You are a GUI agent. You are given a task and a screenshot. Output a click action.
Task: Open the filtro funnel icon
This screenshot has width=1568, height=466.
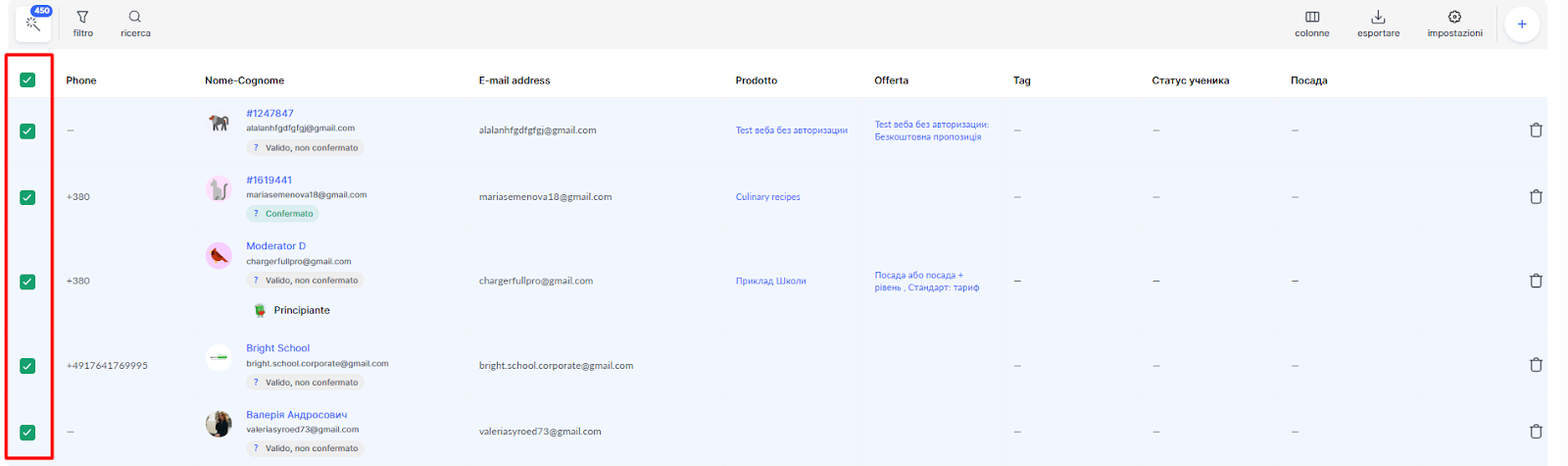click(82, 18)
